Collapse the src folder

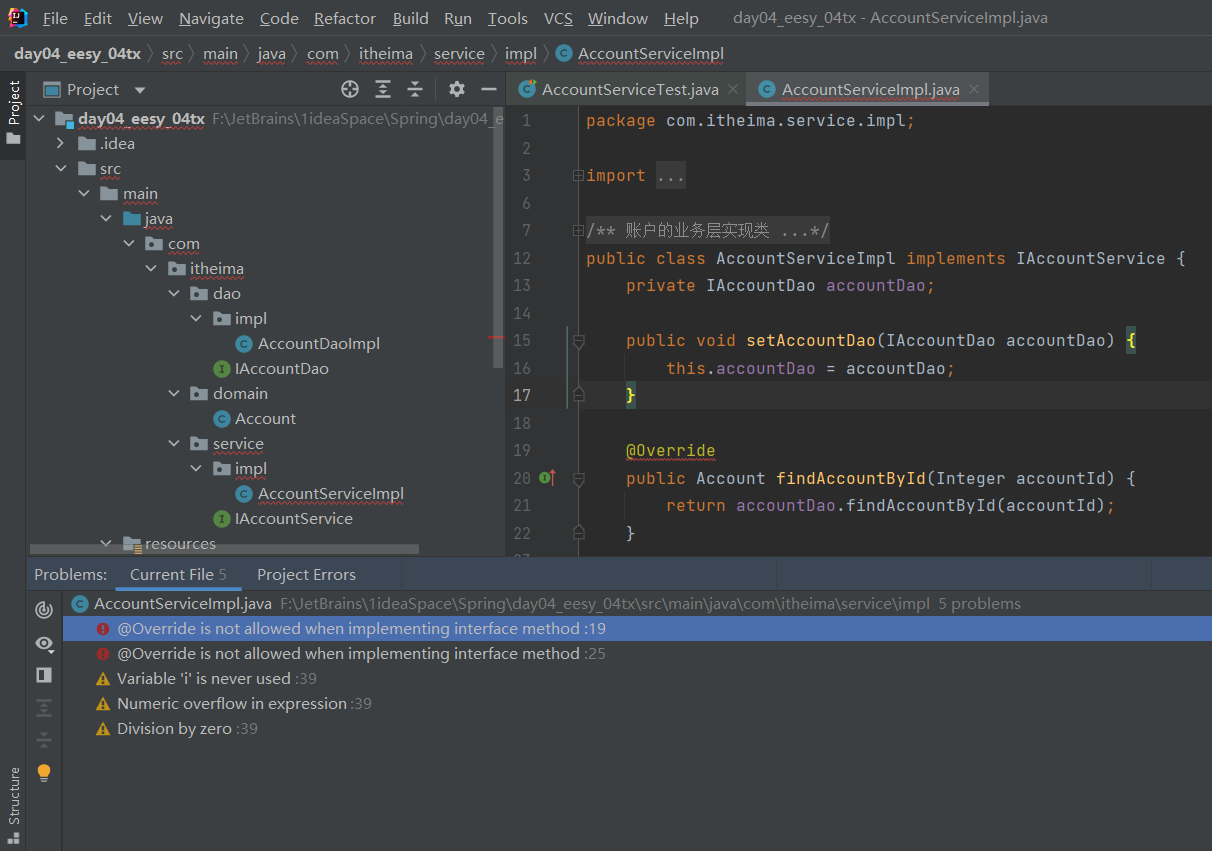61,168
